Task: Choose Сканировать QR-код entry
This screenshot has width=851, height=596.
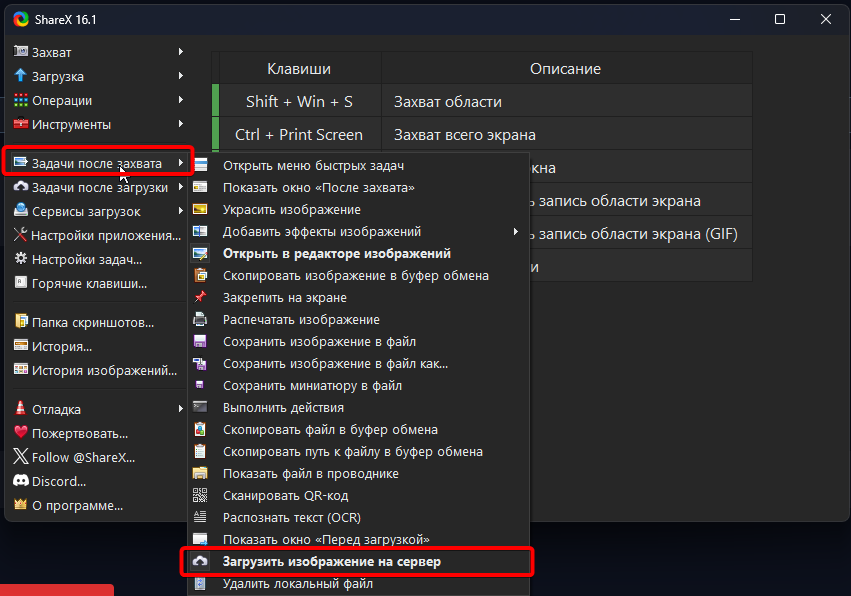Action: (358, 495)
